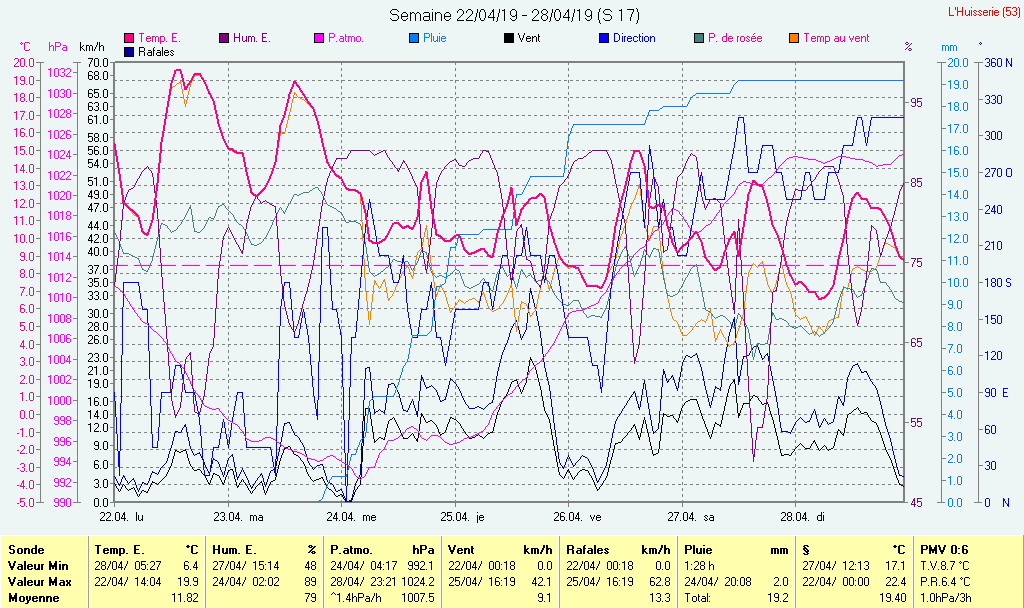Click the "Valeur Min" row label
Viewport: 1024px width, 608px height.
click(x=38, y=566)
